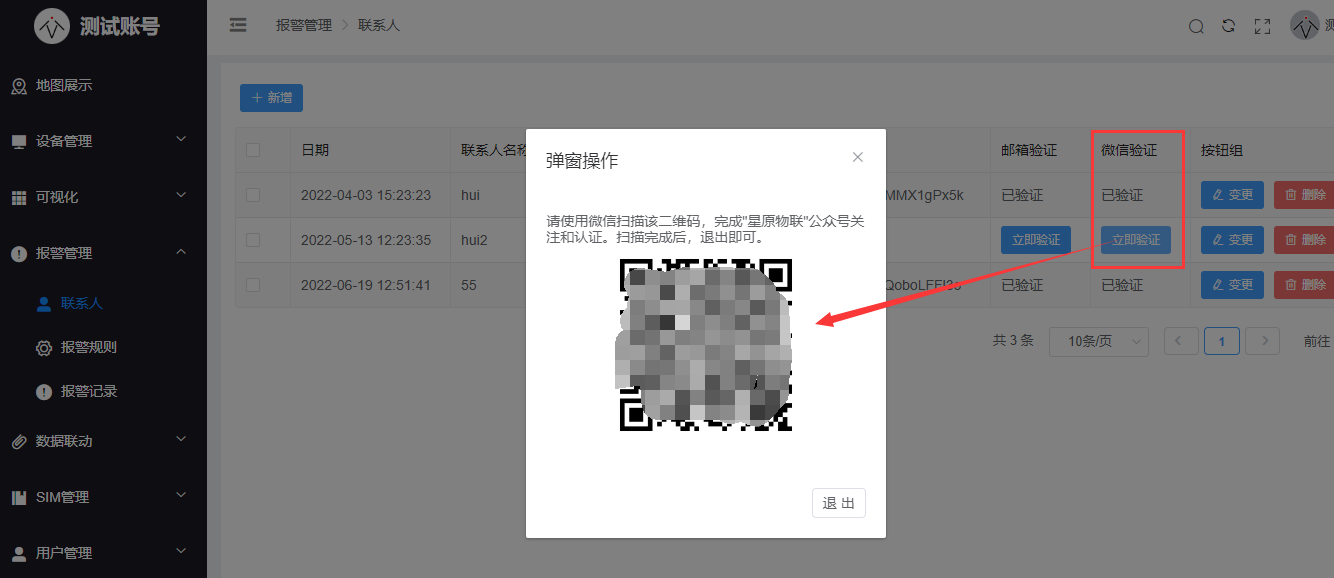Expand the 可视化 menu chevron
This screenshot has height=578, width=1334.
(x=181, y=195)
